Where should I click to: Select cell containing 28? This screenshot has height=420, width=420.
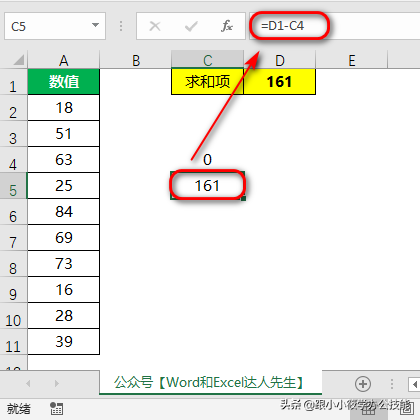tap(63, 316)
